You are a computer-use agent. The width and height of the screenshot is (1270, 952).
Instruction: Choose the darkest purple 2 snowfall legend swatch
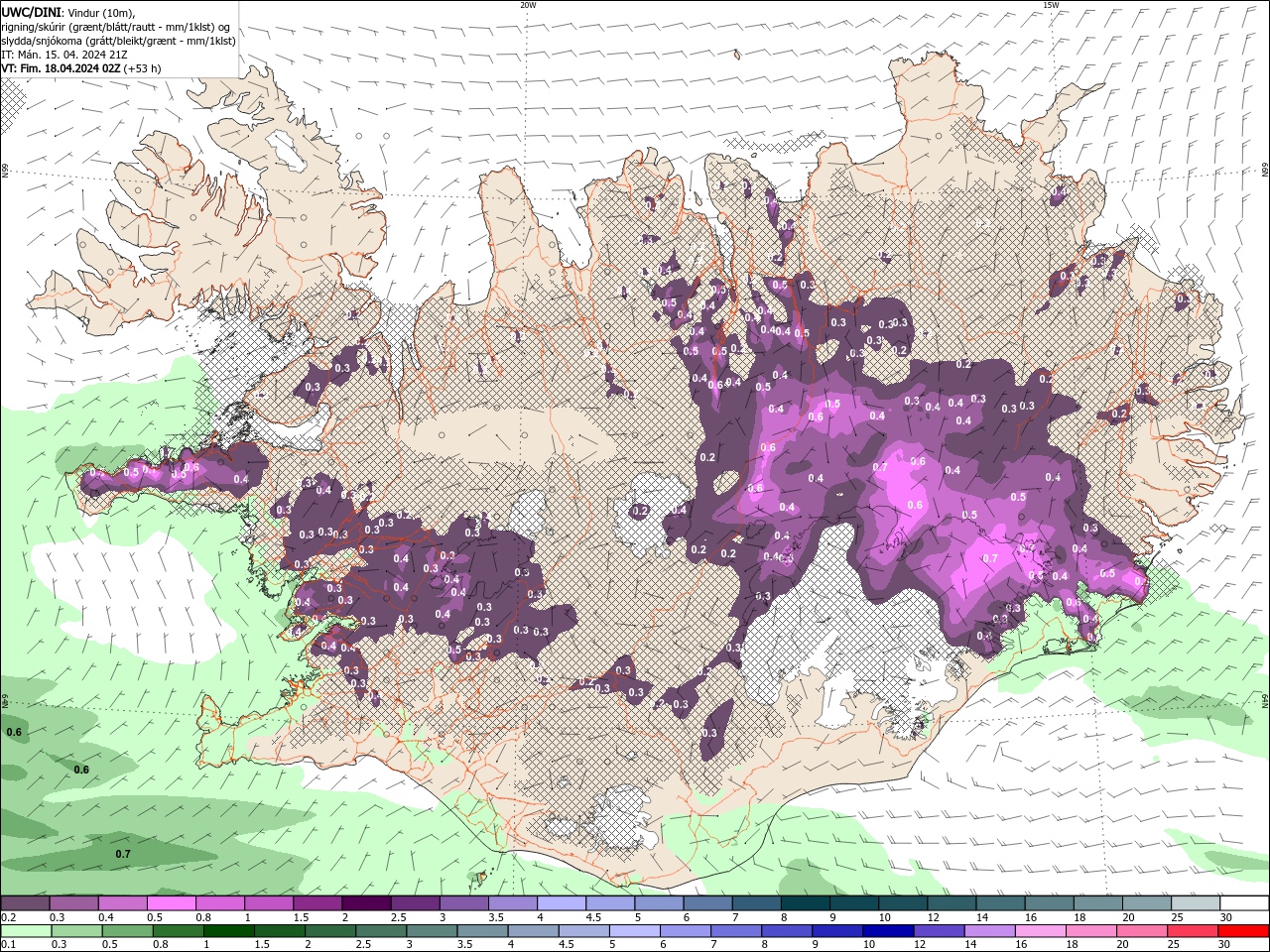click(366, 903)
